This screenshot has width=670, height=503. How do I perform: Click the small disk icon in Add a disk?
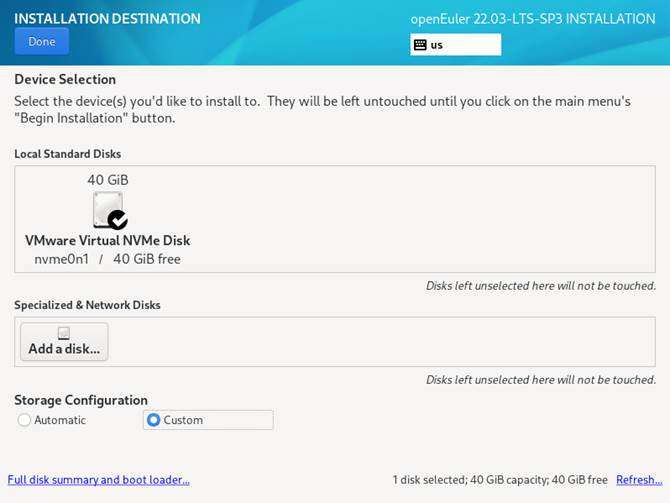click(x=64, y=333)
